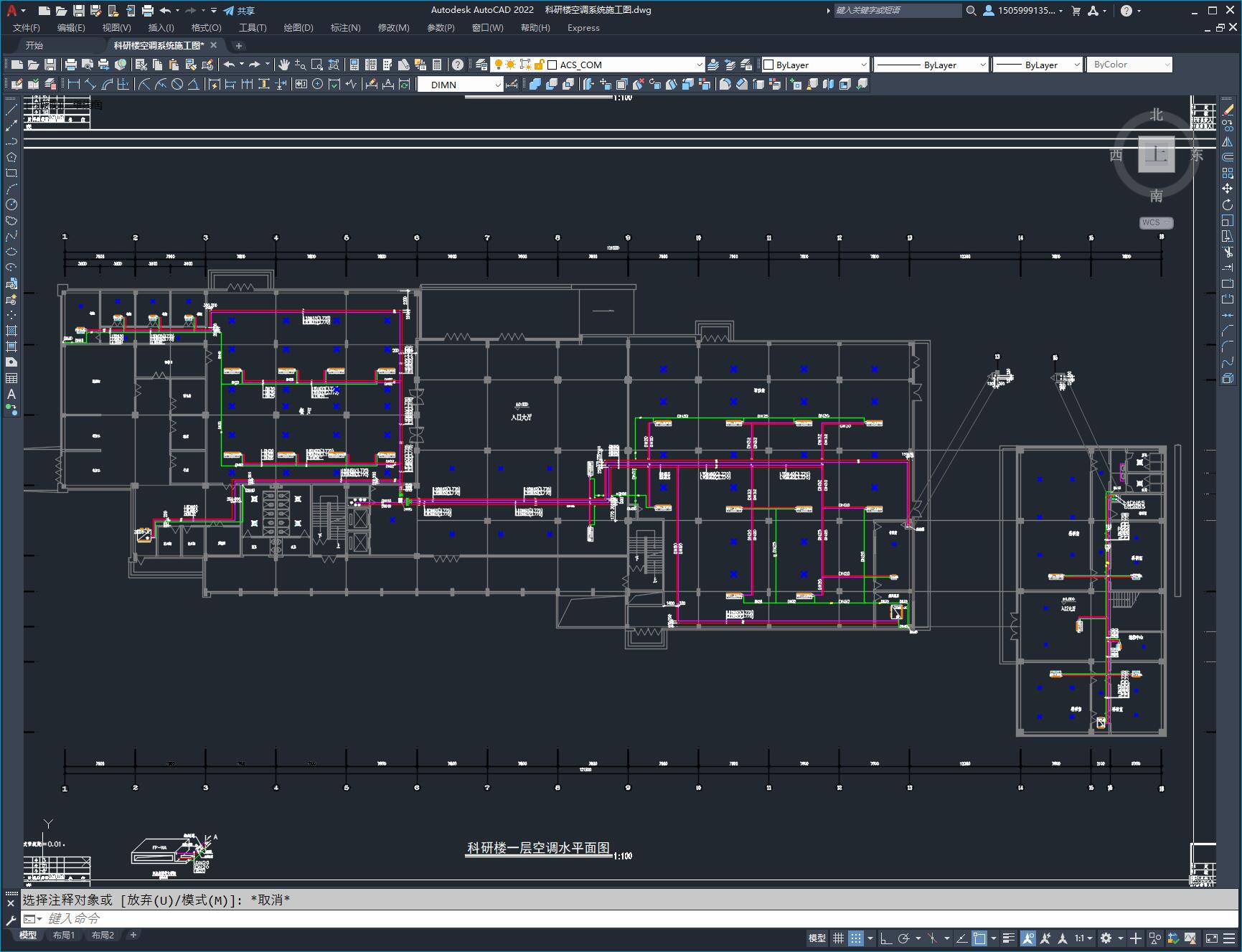
Task: Expand the account dropdown 1505999135...
Action: (x=1023, y=11)
